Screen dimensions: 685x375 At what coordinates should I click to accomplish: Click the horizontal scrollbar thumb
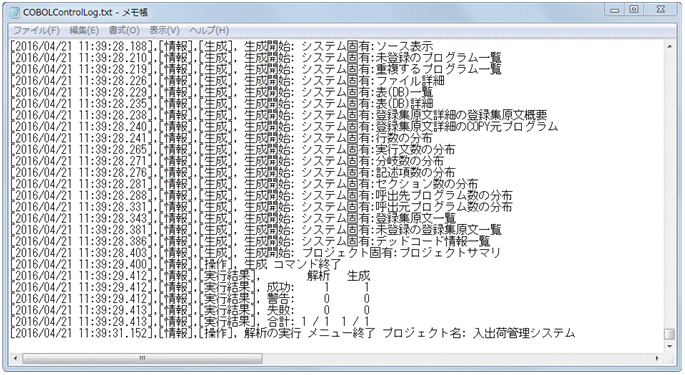tap(142, 358)
